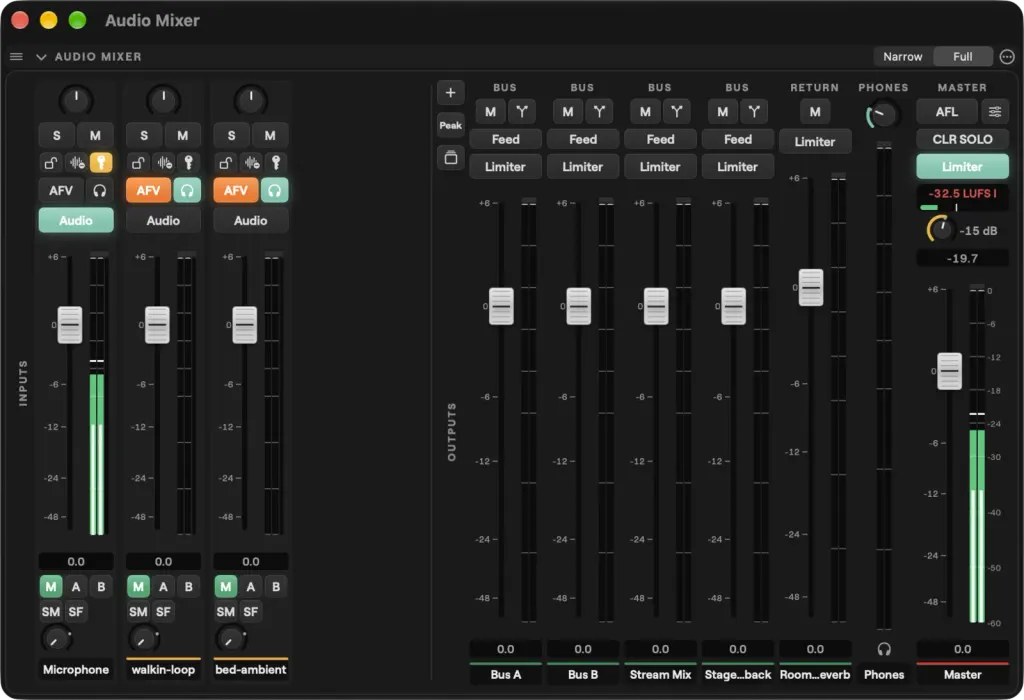Click the Master fader handle
Image resolution: width=1024 pixels, height=700 pixels.
point(950,371)
